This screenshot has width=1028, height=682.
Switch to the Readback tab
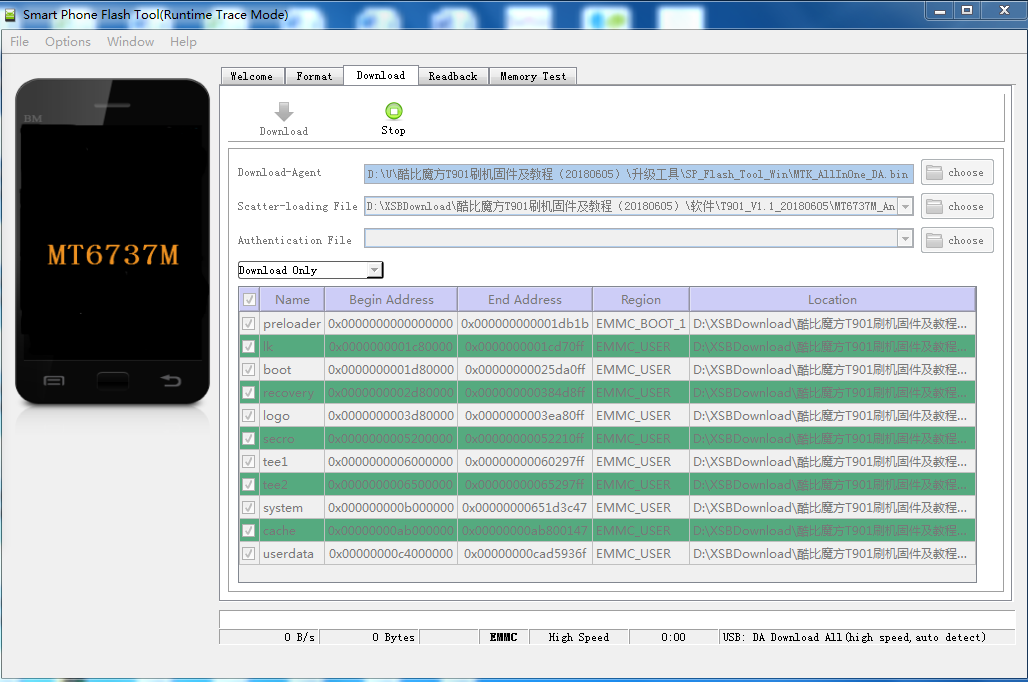click(452, 76)
